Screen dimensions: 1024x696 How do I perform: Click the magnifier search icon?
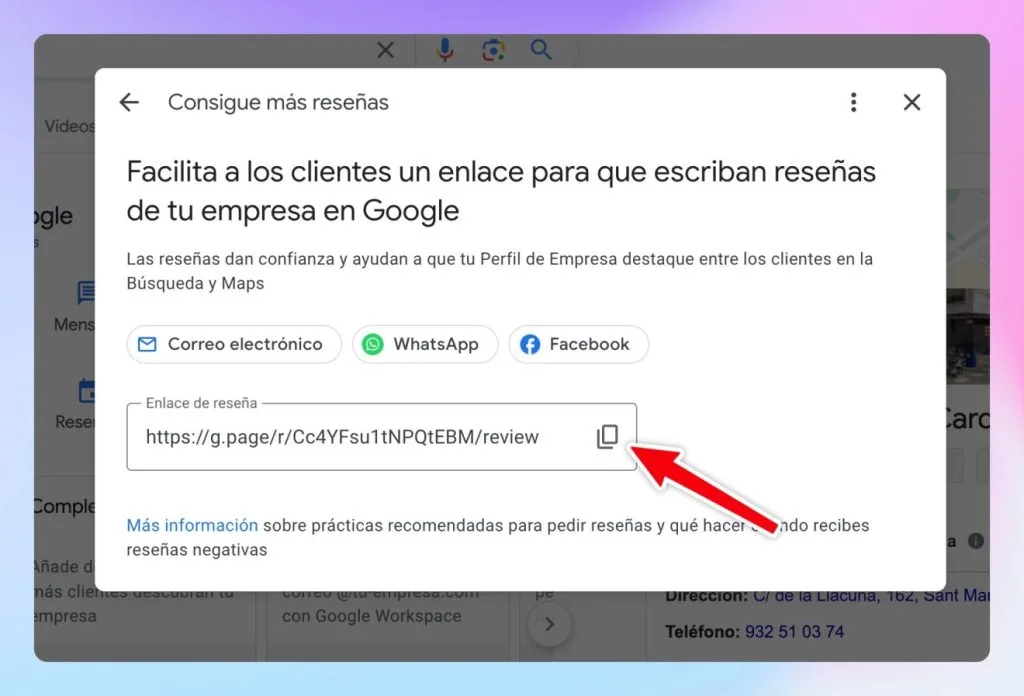[x=541, y=50]
